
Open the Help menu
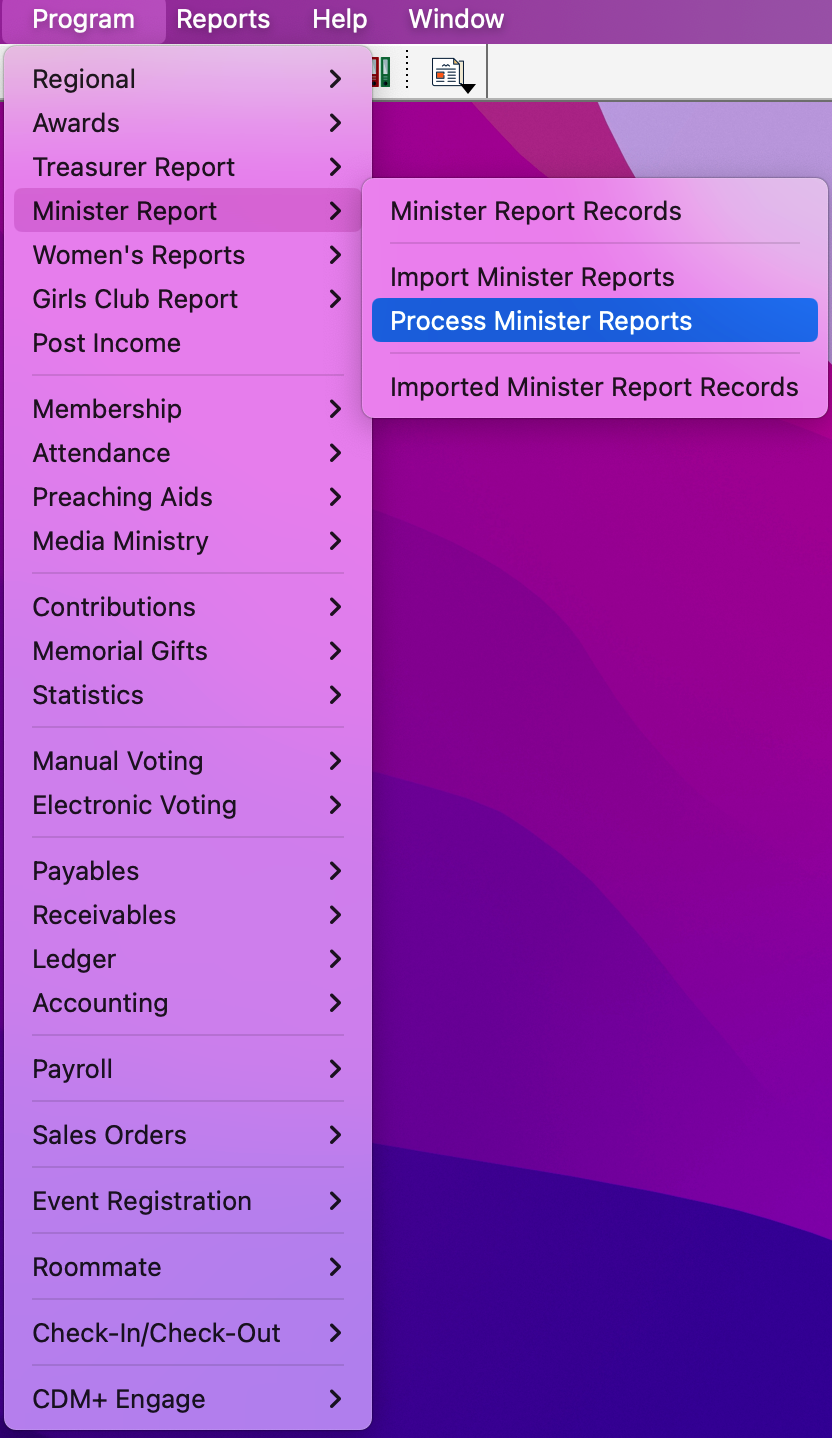pos(339,19)
